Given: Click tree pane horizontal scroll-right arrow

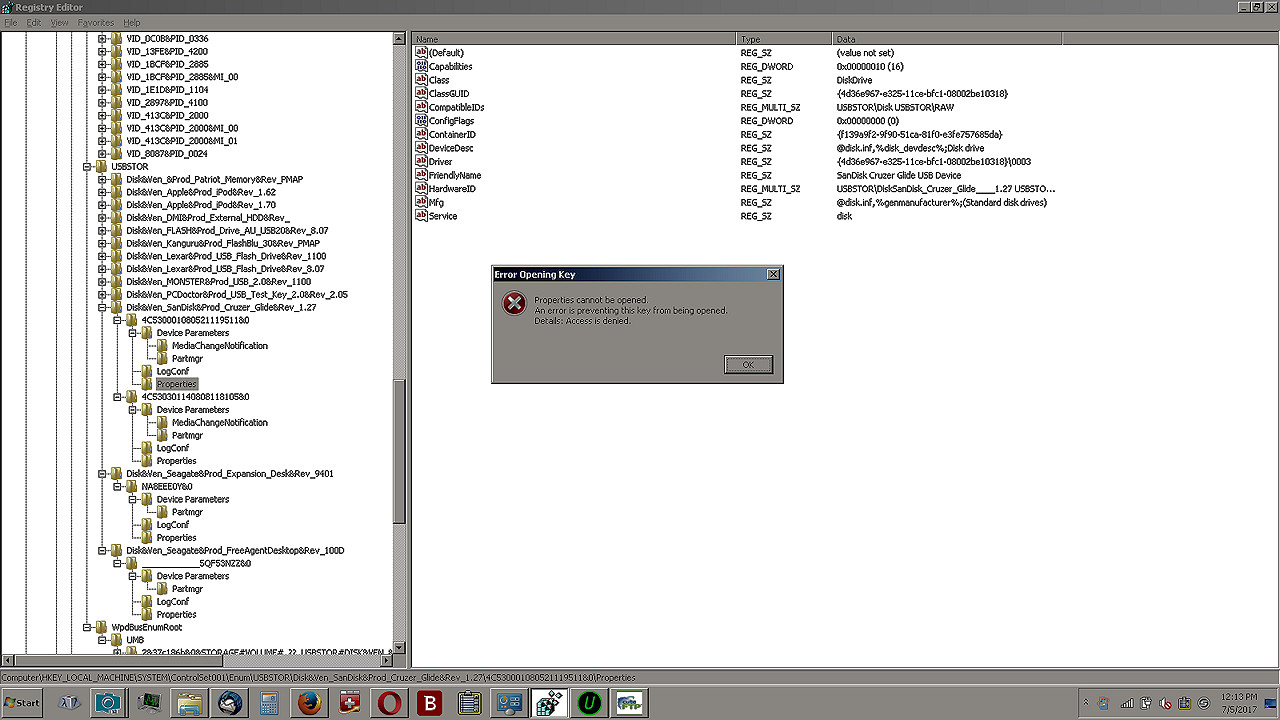Looking at the screenshot, I should point(388,660).
